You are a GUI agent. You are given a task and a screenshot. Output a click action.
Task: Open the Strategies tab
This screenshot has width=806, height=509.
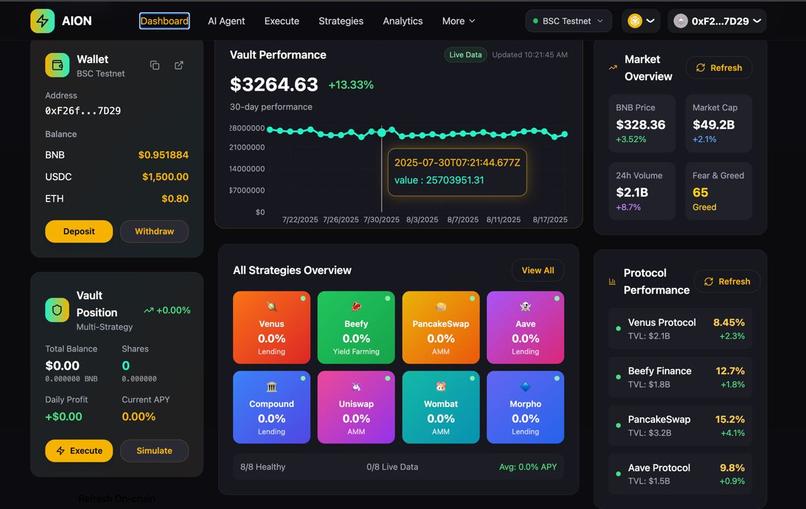(341, 21)
